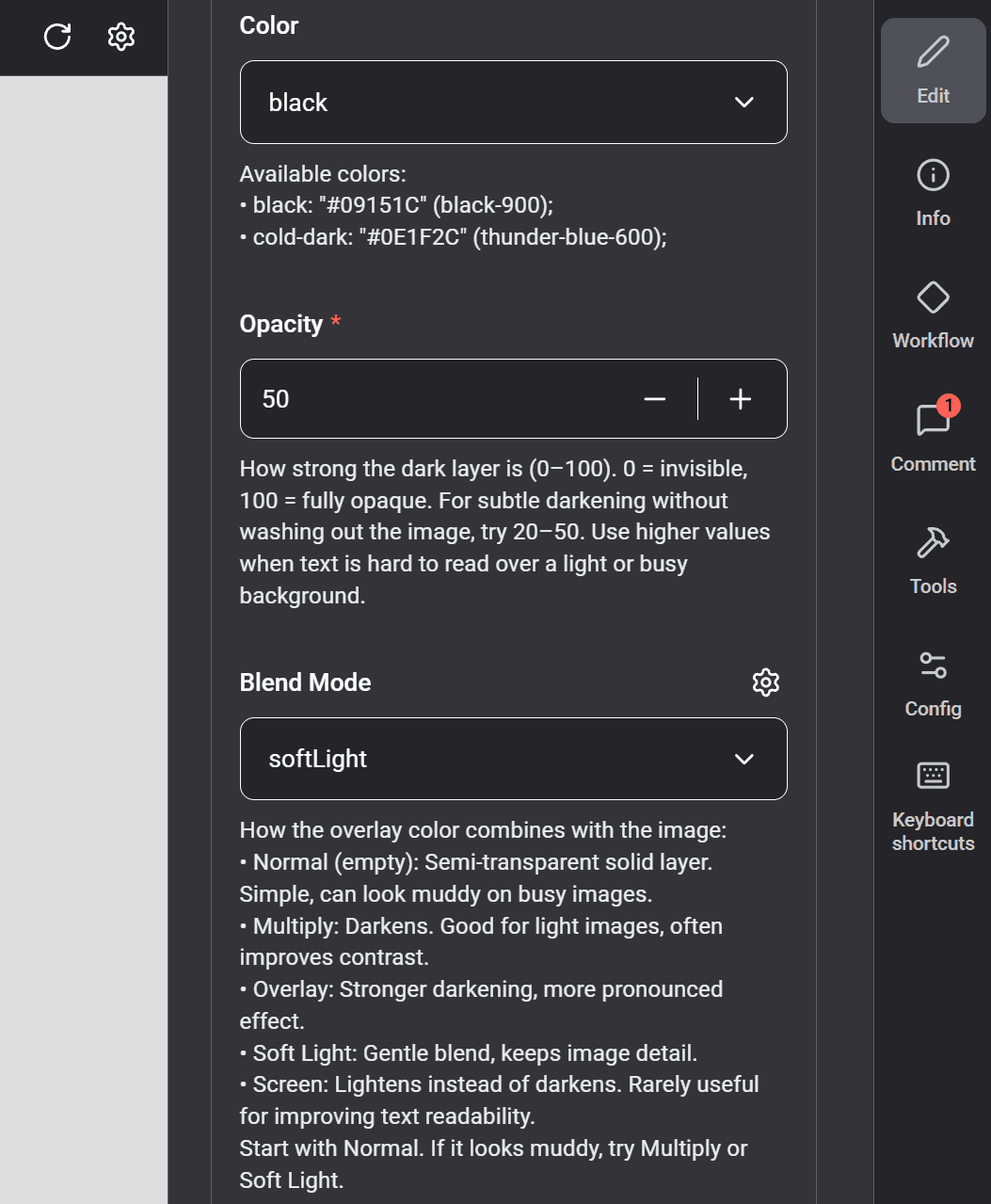The width and height of the screenshot is (991, 1204).
Task: Open the Edit panel
Action: 933,71
